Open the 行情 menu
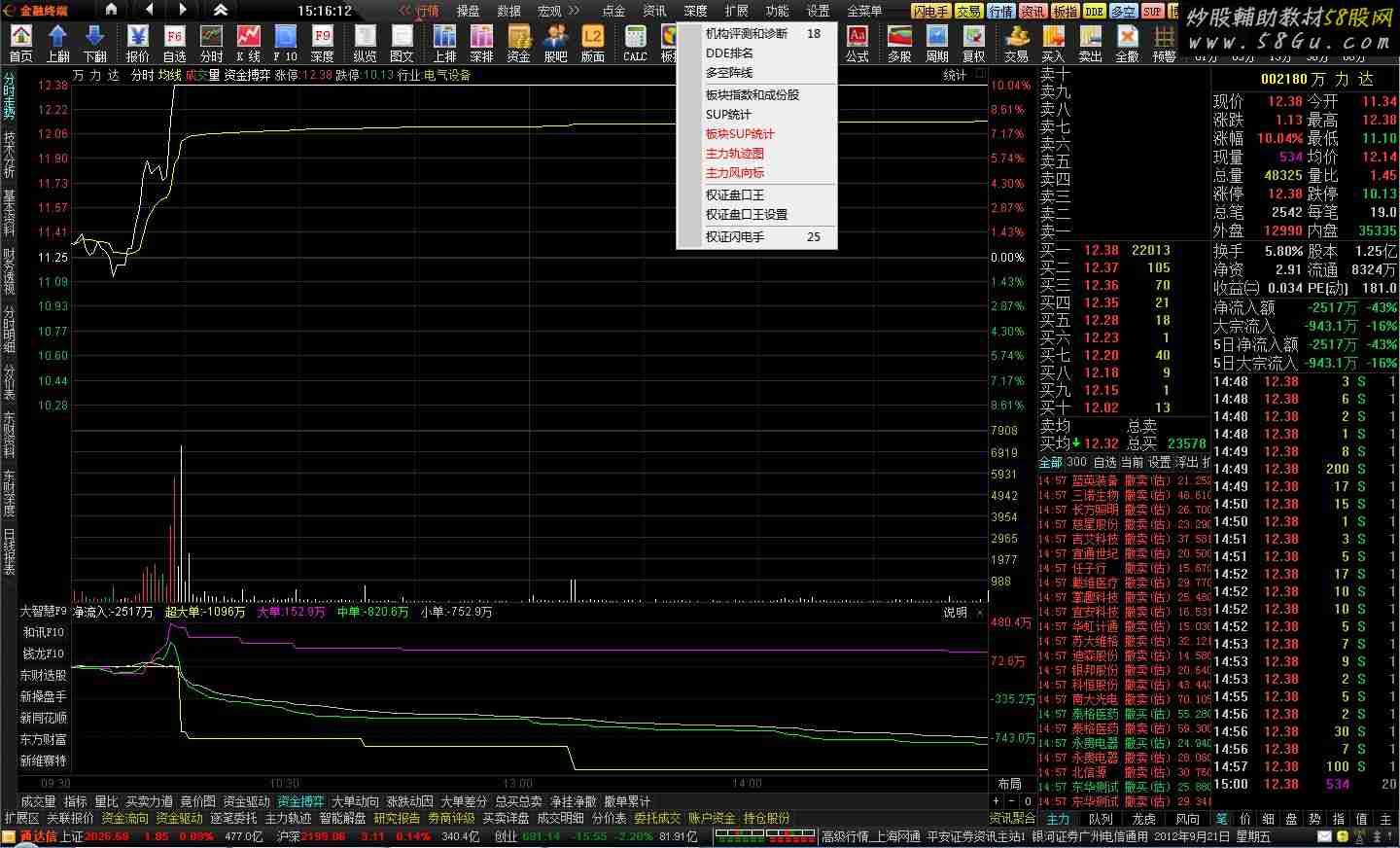 pyautogui.click(x=428, y=11)
